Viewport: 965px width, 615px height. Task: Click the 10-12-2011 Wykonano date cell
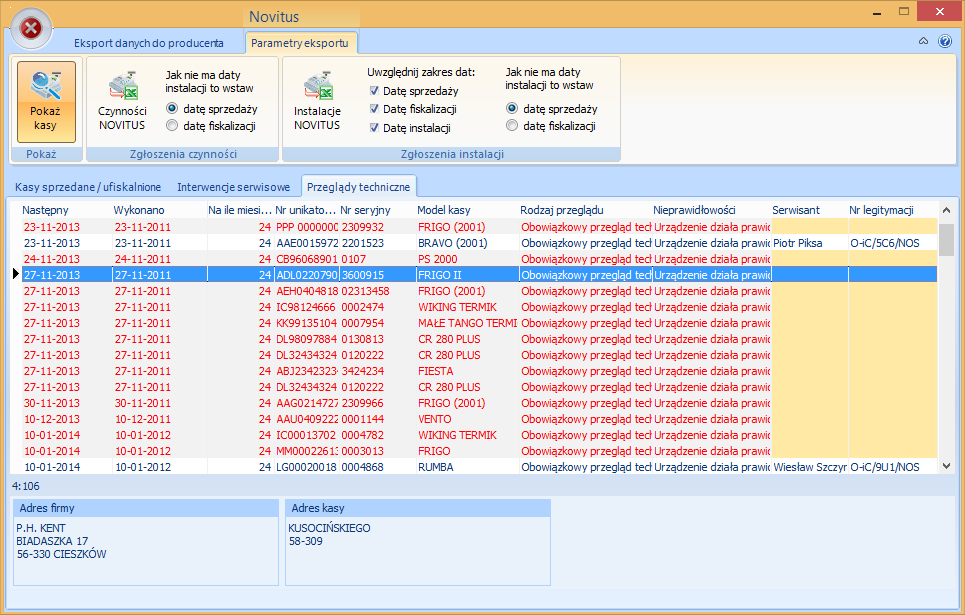tap(159, 419)
